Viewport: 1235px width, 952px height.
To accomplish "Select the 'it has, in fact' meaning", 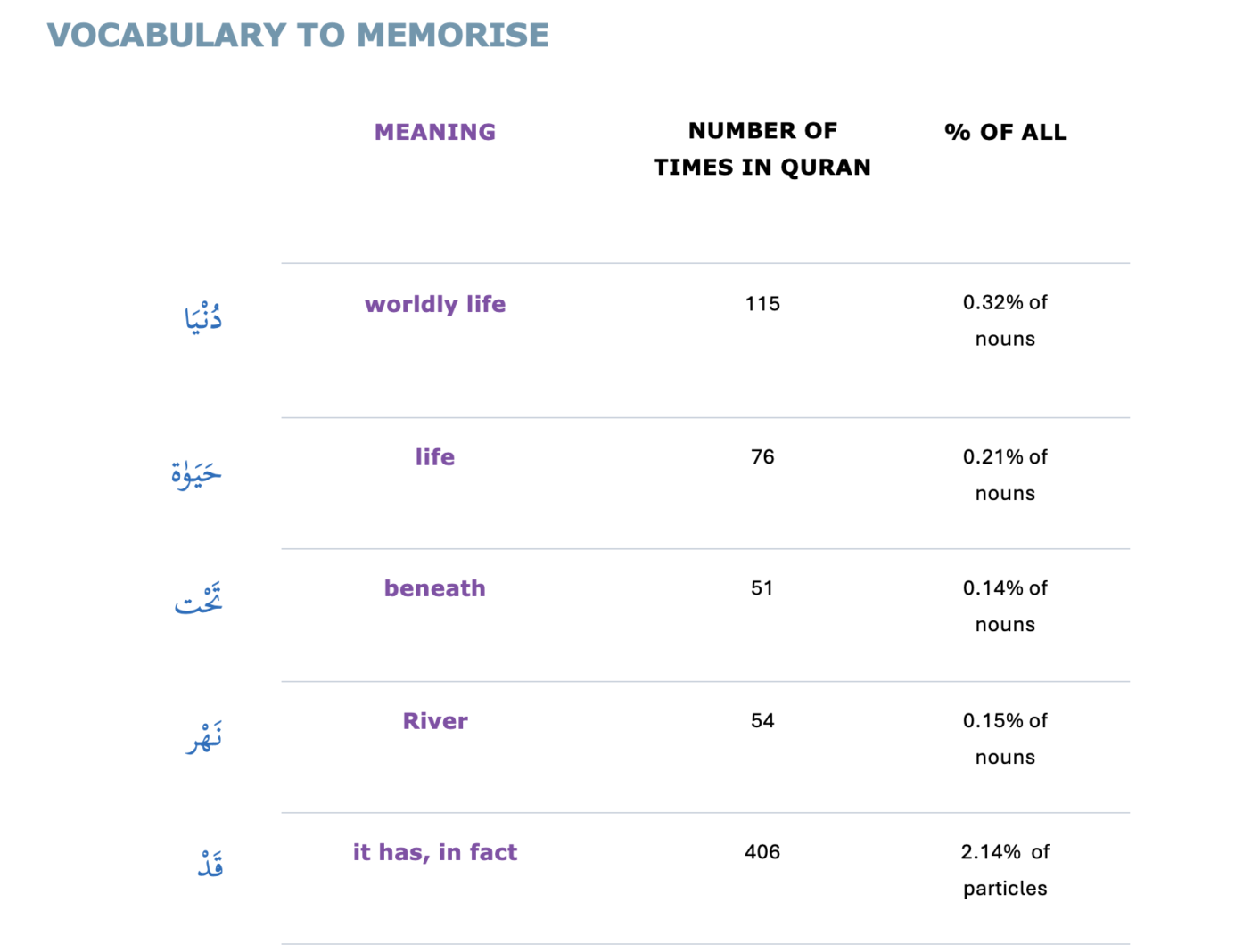I will pos(435,852).
